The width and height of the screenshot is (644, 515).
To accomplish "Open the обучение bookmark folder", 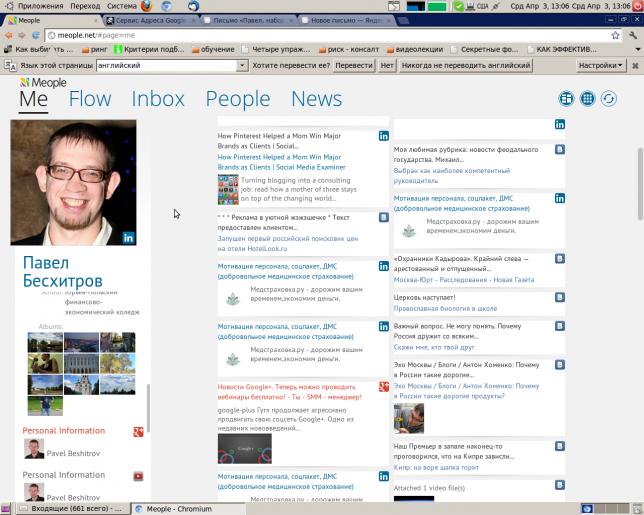I will tap(213, 49).
